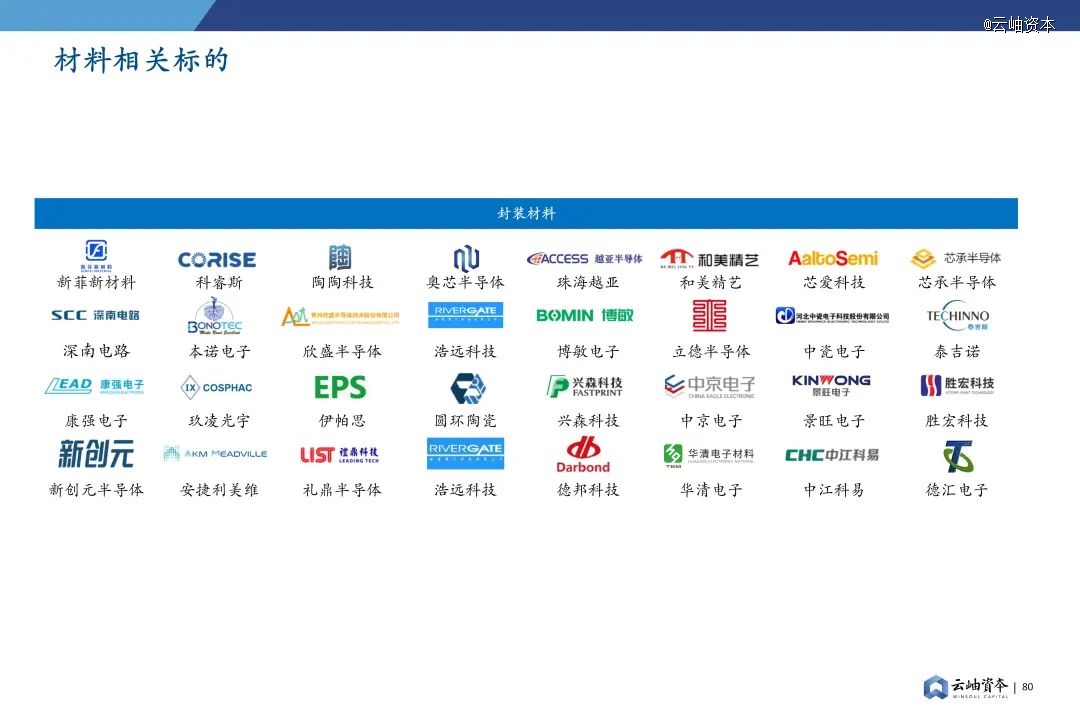The width and height of the screenshot is (1080, 720).
Task: Select the caption 礼鼎半导体
Action: click(x=342, y=490)
